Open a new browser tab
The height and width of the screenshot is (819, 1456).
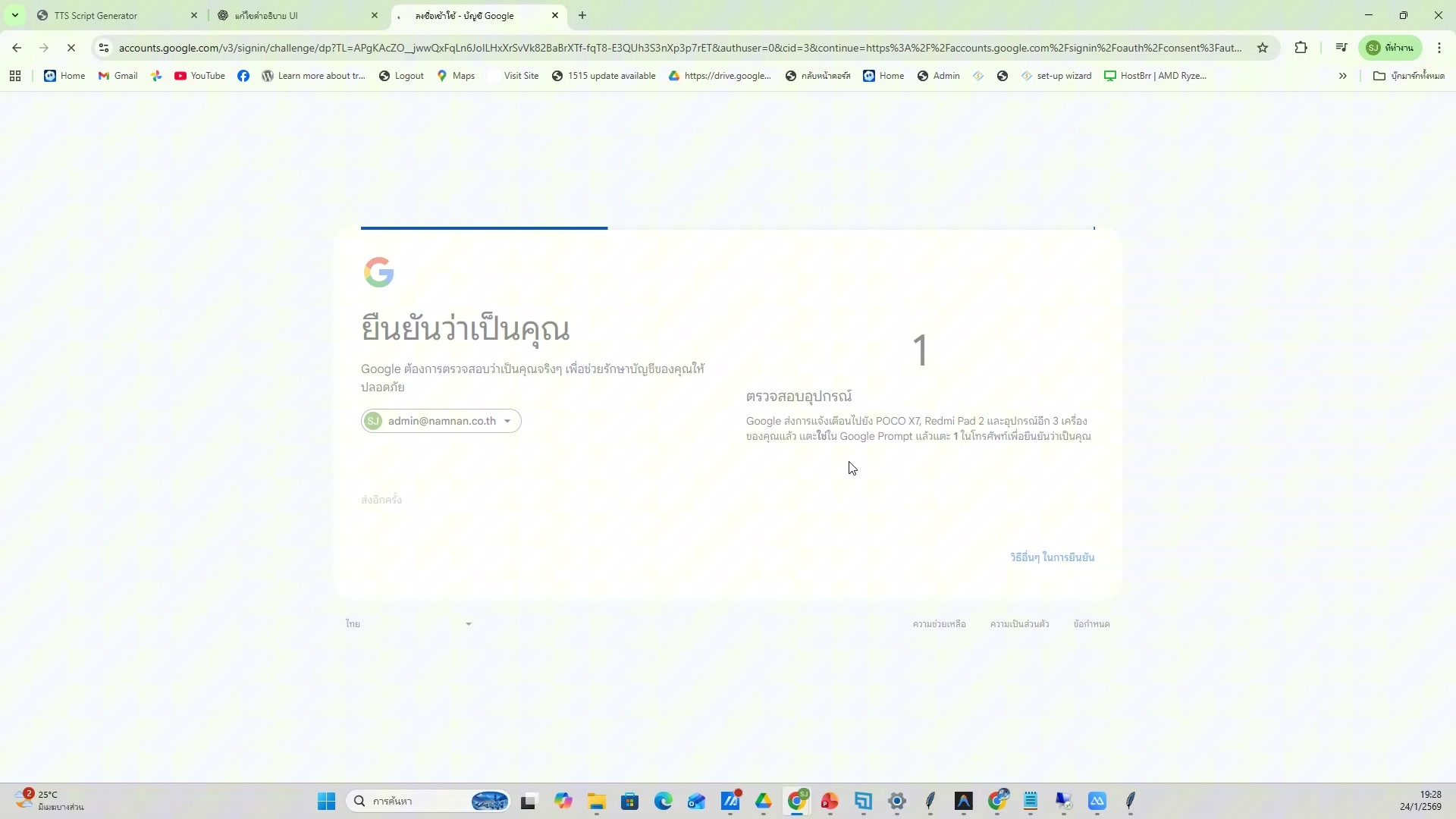(x=582, y=15)
